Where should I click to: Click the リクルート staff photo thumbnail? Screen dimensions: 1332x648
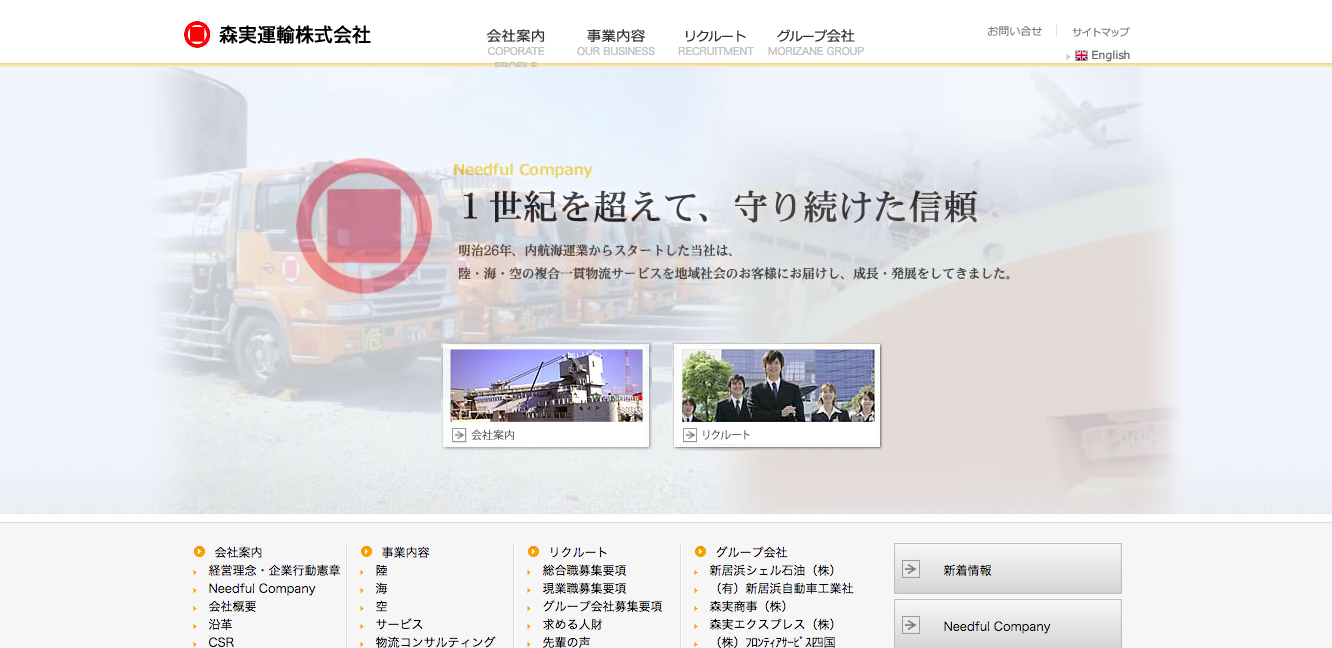[777, 385]
